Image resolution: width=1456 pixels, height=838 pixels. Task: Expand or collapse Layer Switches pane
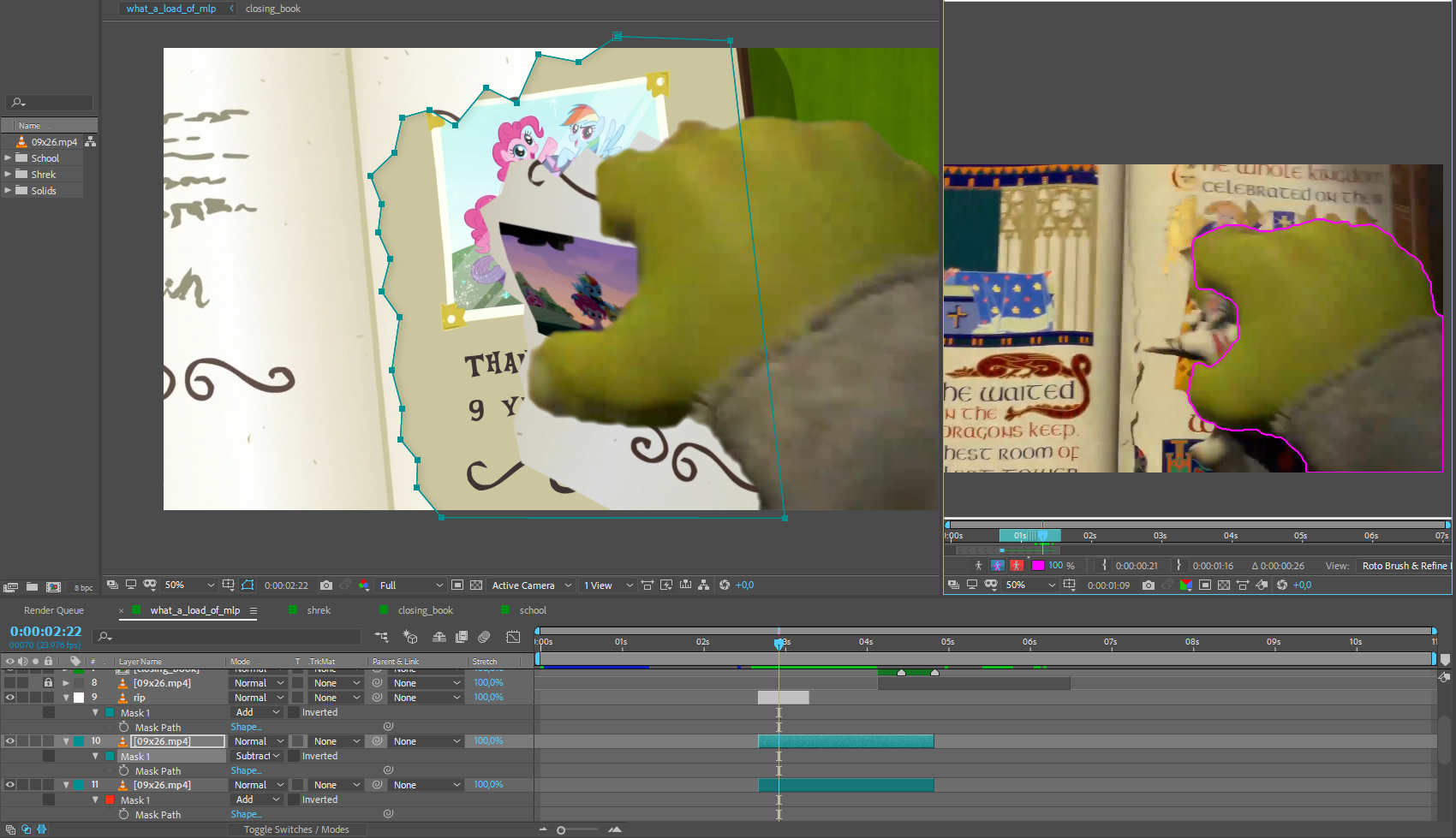(x=10, y=829)
